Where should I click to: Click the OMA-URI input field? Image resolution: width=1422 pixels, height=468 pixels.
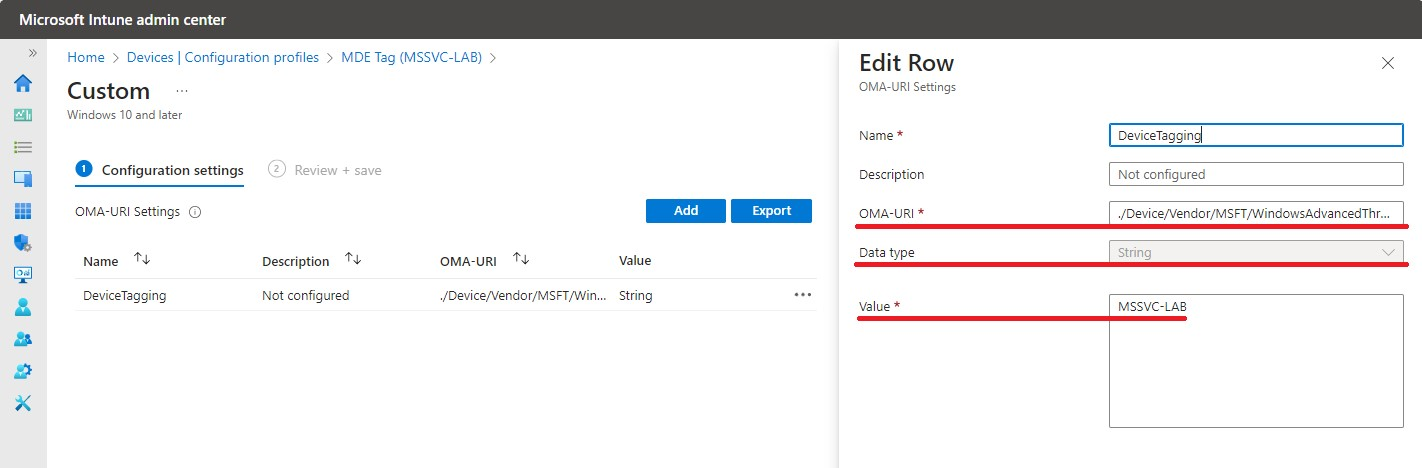coord(1256,213)
